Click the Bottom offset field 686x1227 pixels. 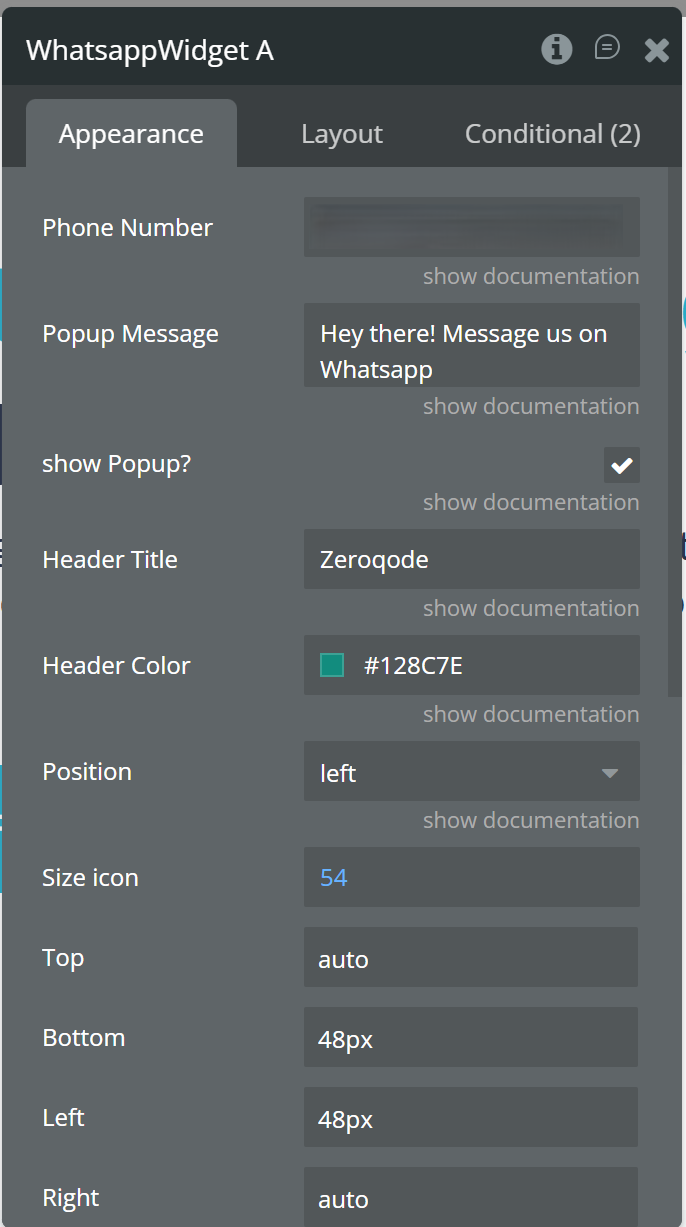471,1038
